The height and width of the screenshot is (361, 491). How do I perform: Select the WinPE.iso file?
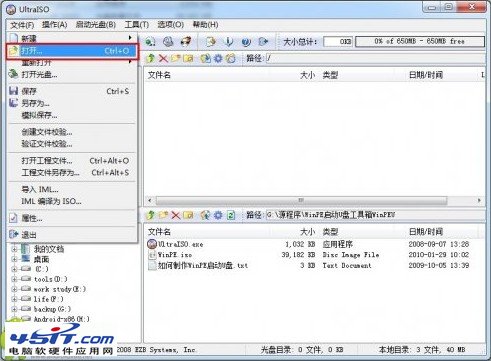tap(170, 255)
